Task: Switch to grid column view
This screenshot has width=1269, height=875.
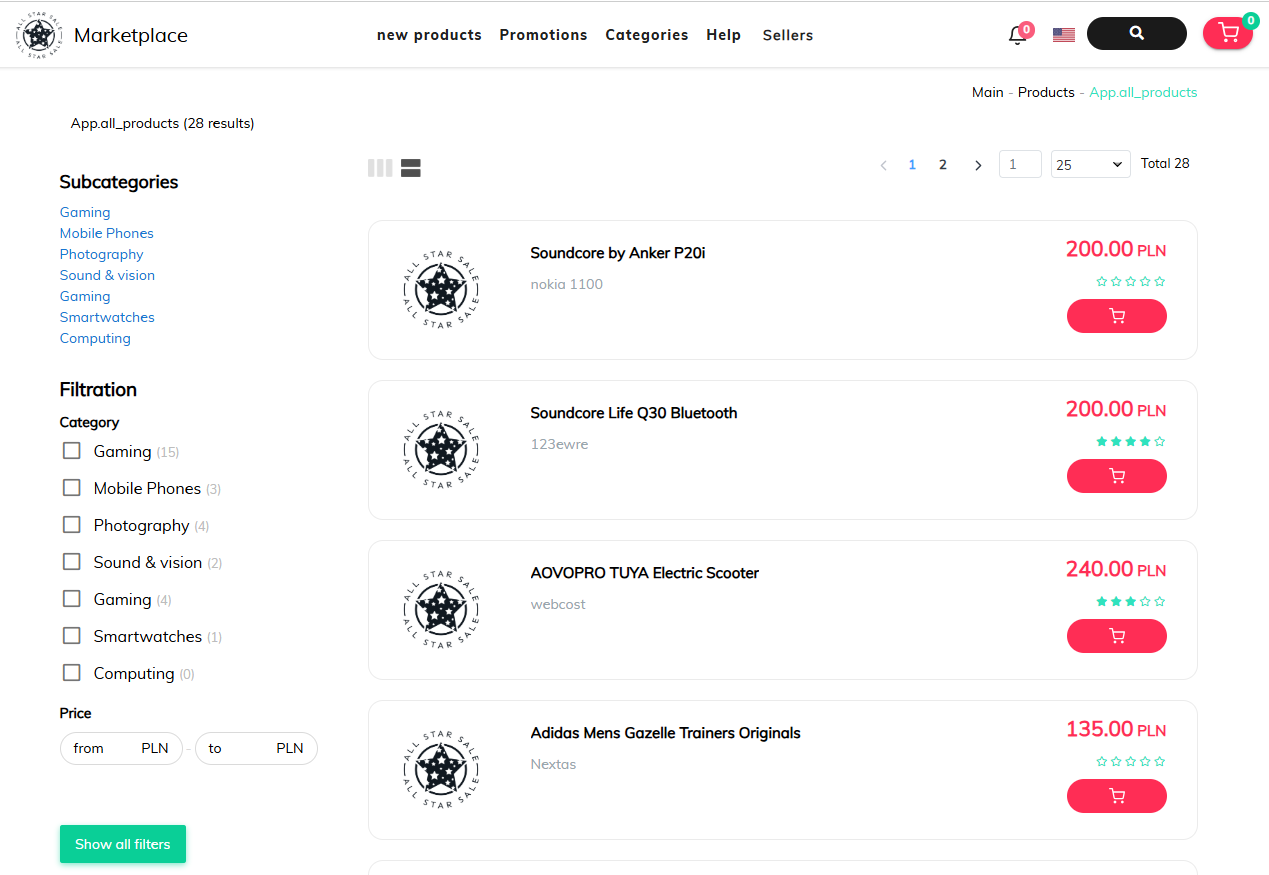Action: (x=380, y=168)
